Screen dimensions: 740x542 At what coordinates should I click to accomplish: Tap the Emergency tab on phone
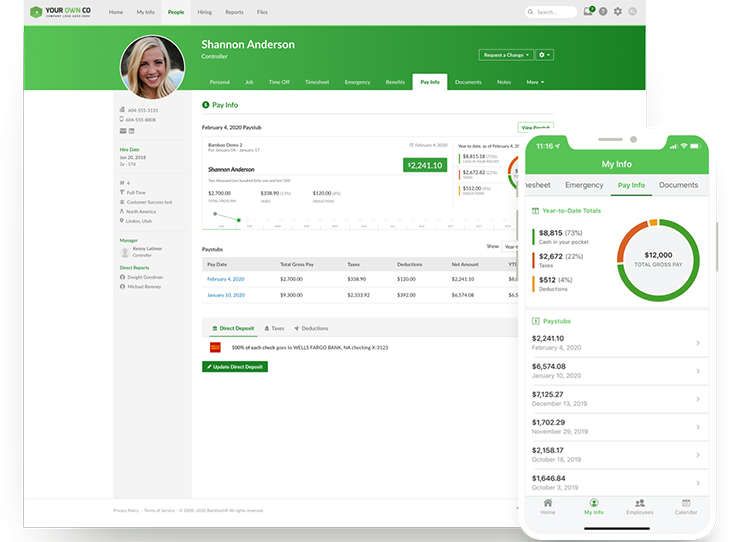click(584, 185)
